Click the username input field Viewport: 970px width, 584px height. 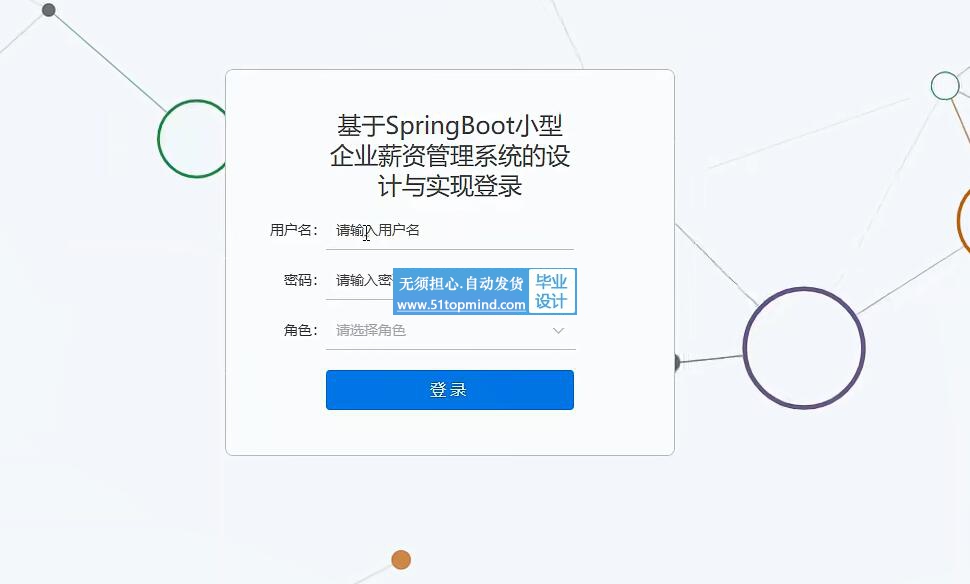point(450,230)
